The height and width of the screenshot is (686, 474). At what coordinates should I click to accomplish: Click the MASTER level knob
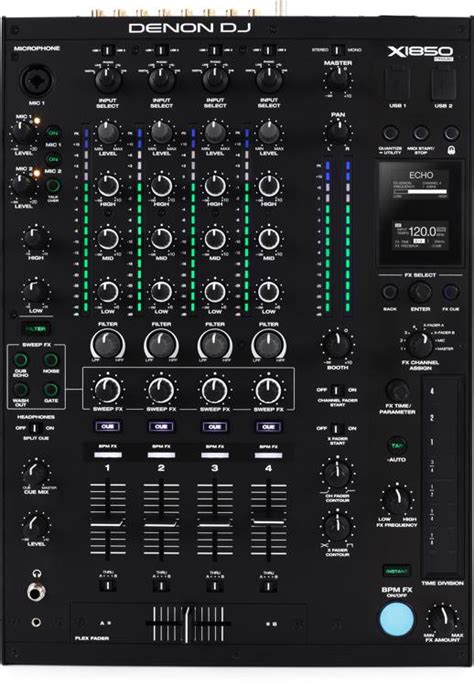338,80
